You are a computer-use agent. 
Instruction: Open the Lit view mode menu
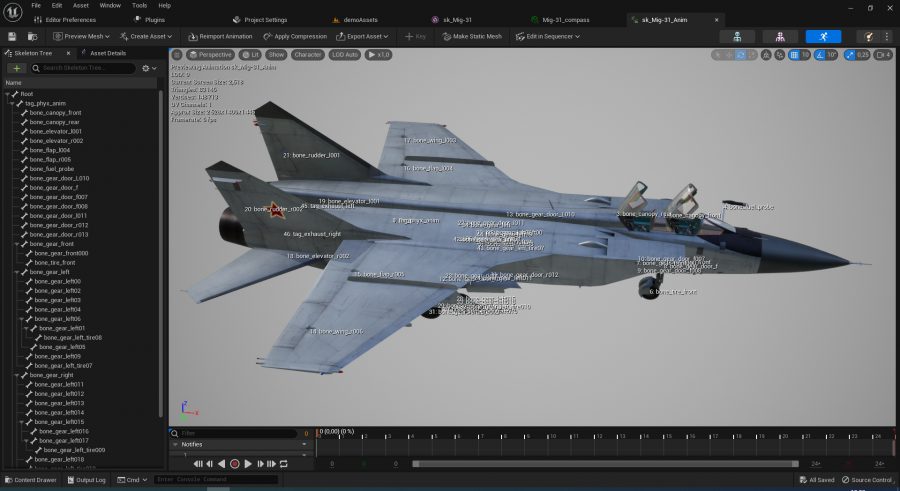pos(250,55)
